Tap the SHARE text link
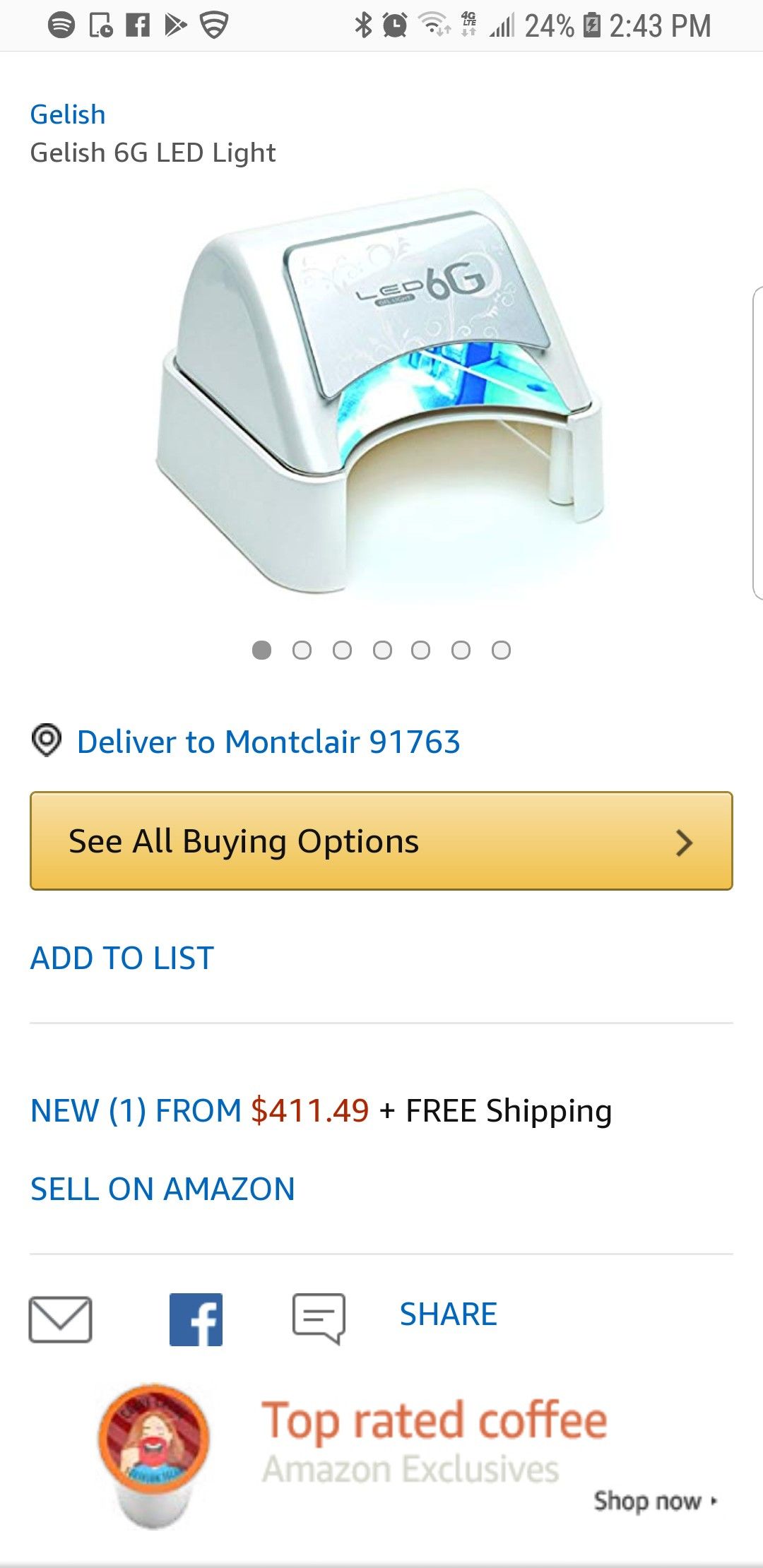 pos(448,1314)
